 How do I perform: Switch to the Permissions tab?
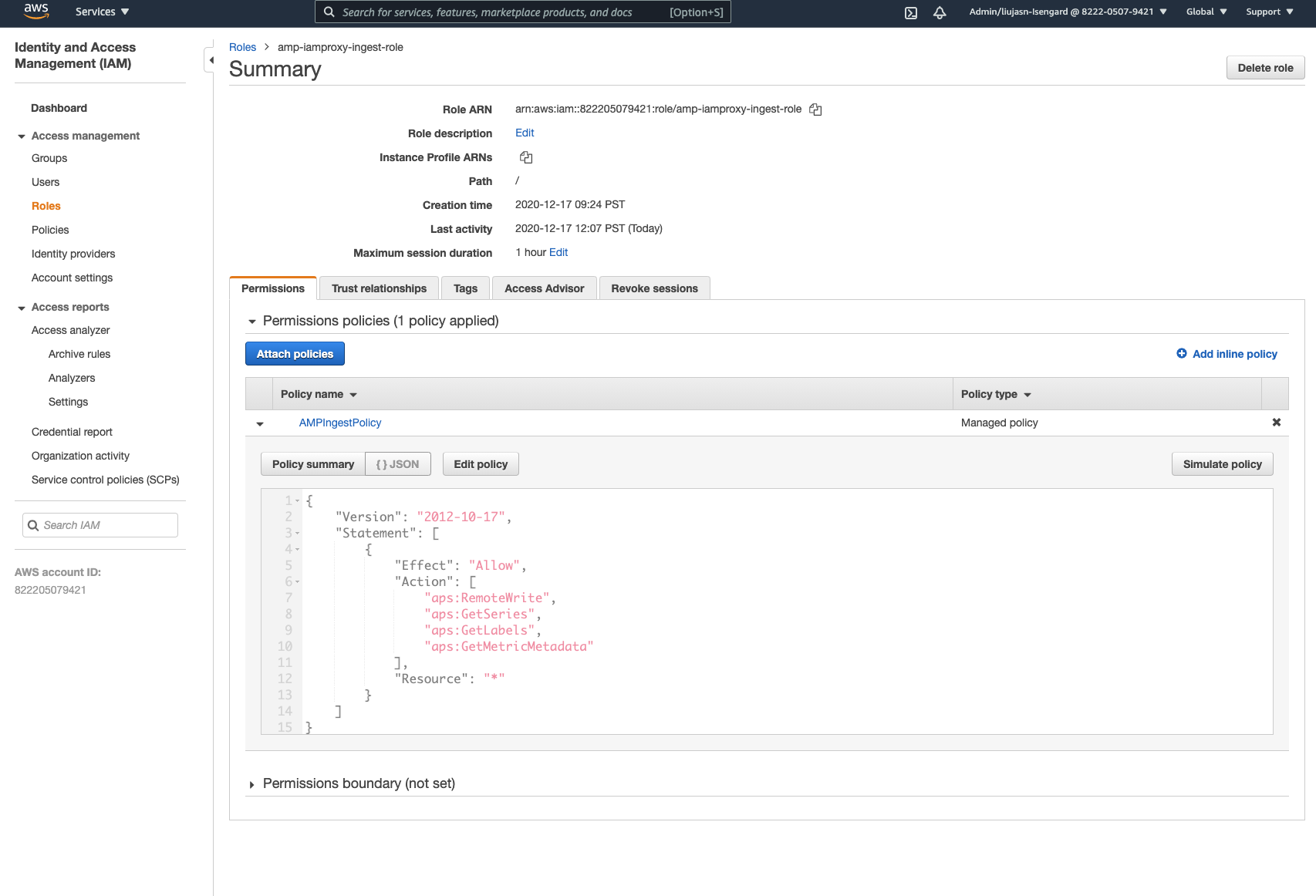point(273,288)
